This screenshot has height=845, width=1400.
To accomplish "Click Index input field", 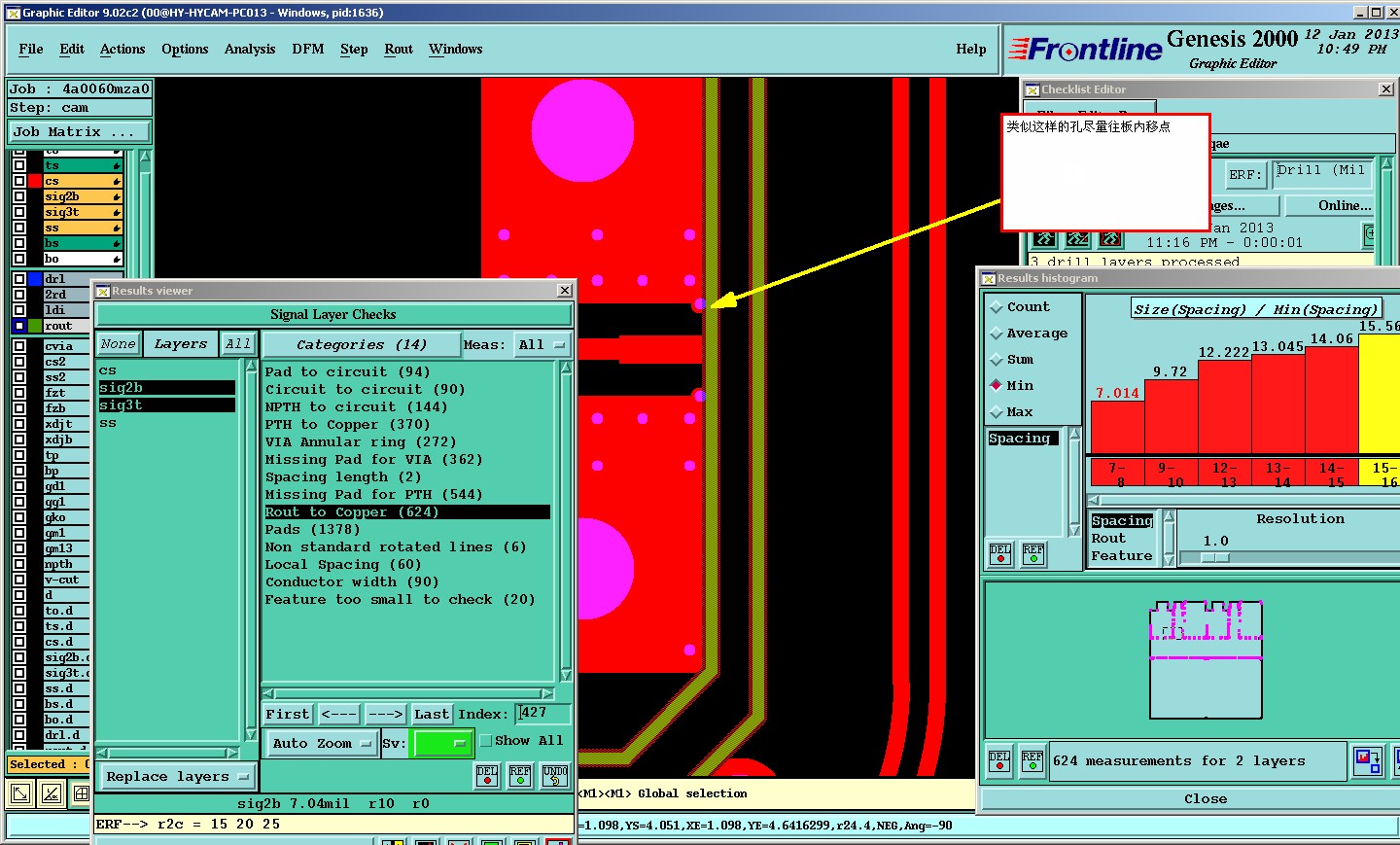I will click(542, 714).
